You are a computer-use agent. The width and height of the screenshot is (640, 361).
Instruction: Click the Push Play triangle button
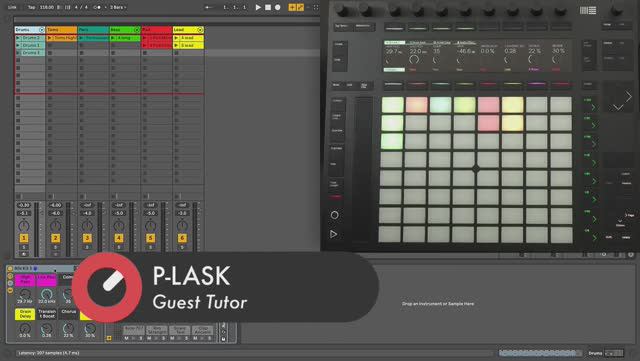(334, 234)
